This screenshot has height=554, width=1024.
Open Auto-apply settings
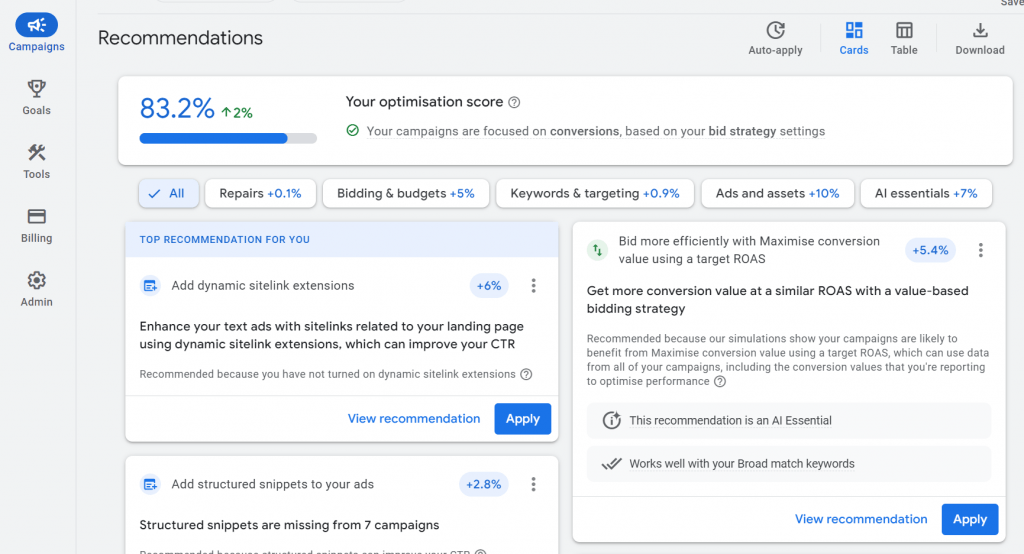click(775, 39)
